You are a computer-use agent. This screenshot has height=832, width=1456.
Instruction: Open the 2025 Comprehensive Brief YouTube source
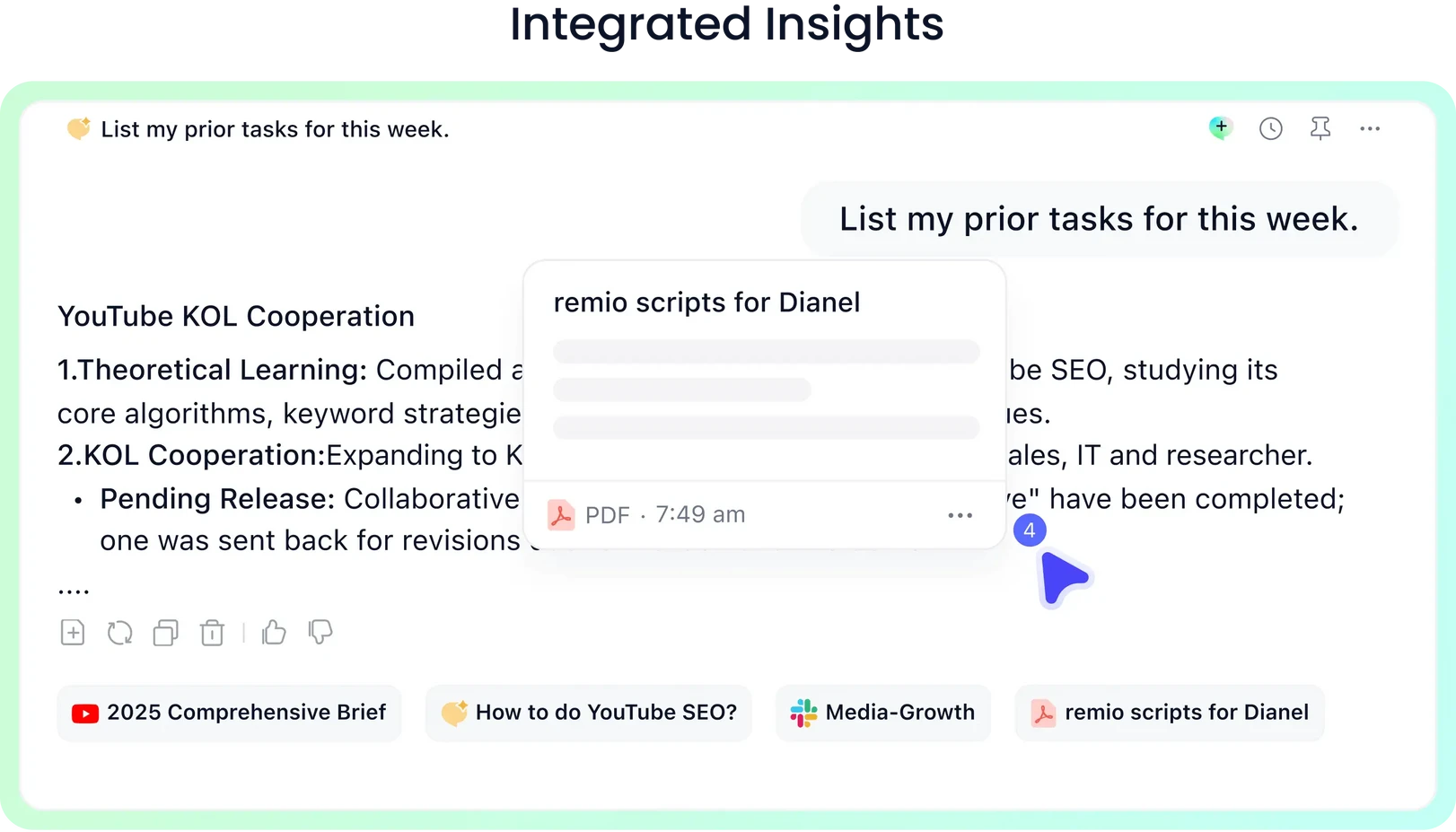[x=229, y=713]
